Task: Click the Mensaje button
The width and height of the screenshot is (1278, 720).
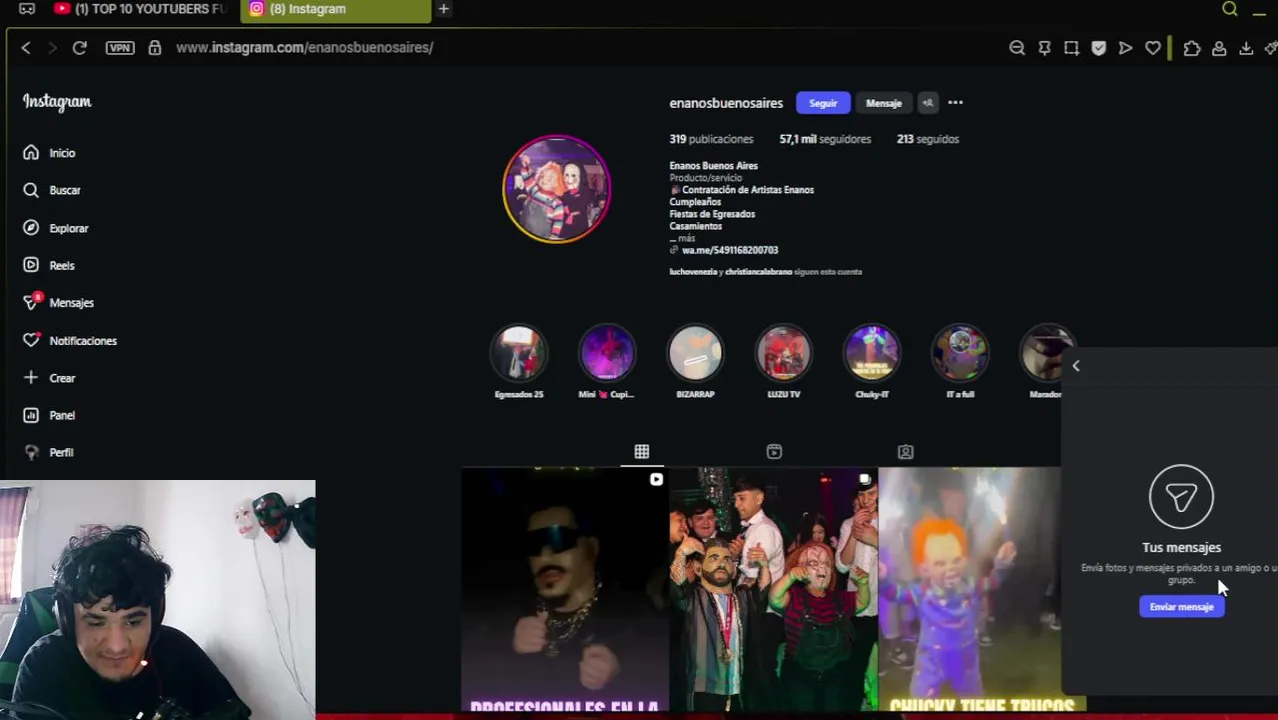Action: pyautogui.click(x=884, y=103)
